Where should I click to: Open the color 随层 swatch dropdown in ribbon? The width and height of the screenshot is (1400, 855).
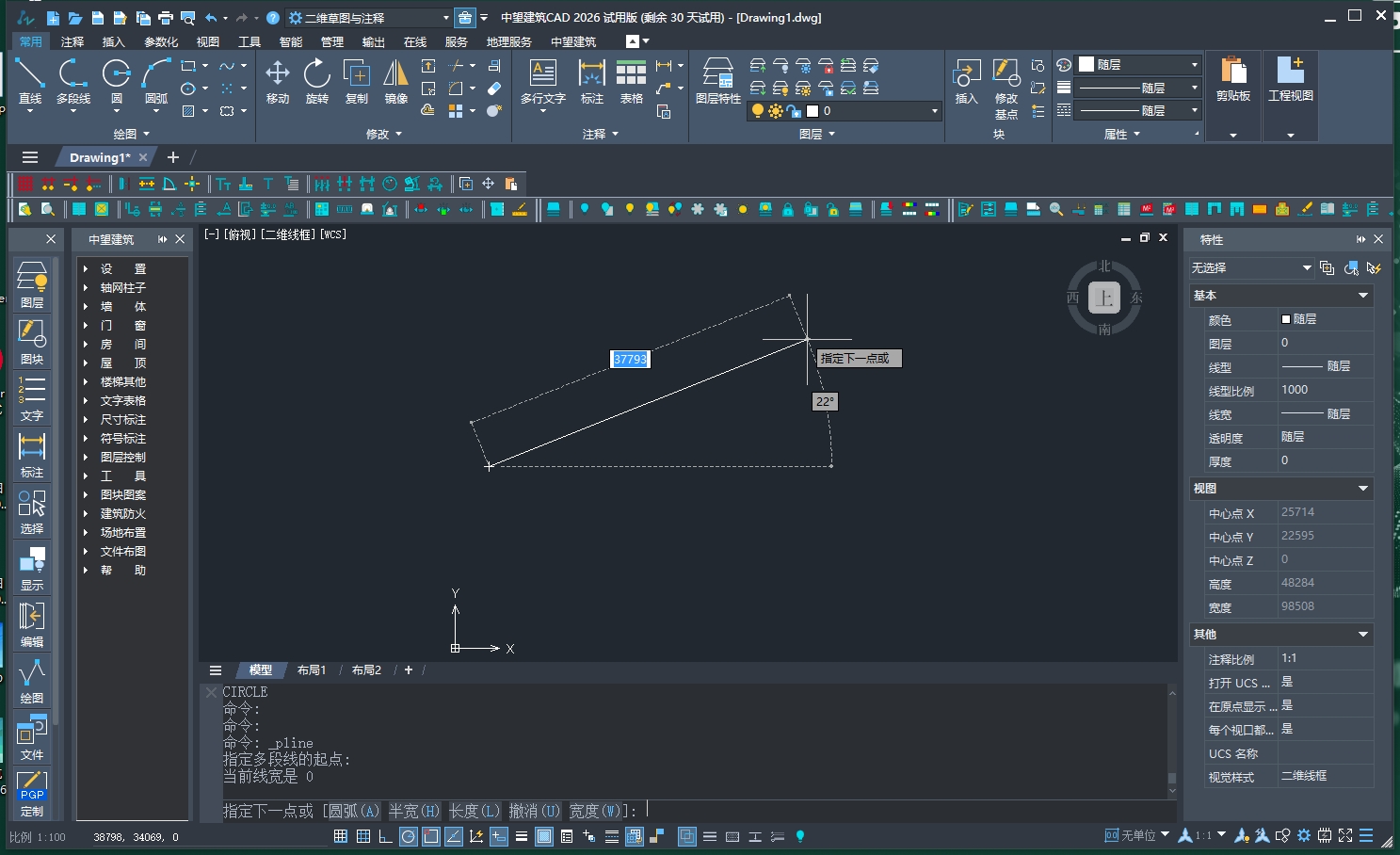pos(1140,65)
